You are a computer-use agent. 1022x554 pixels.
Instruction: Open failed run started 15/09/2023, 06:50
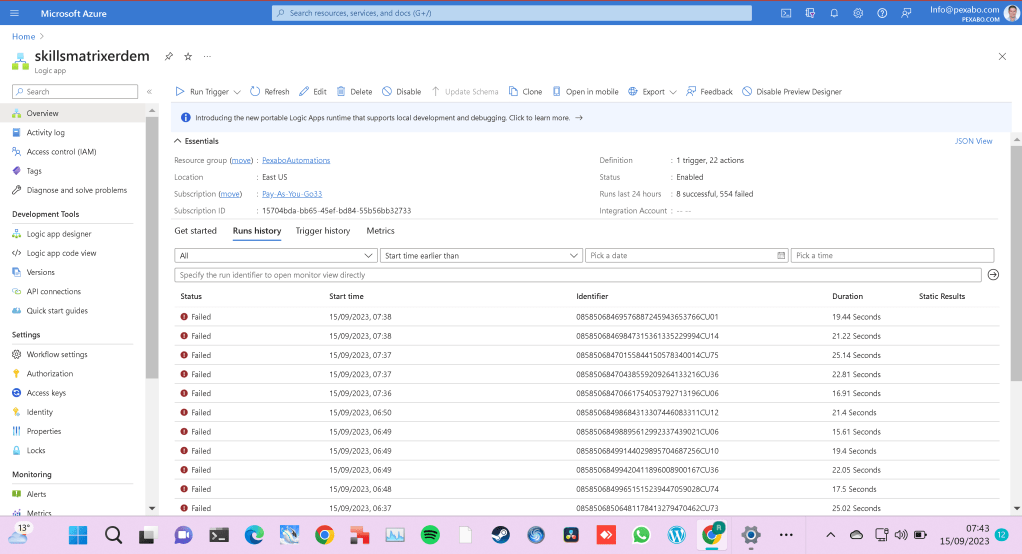coord(587,413)
